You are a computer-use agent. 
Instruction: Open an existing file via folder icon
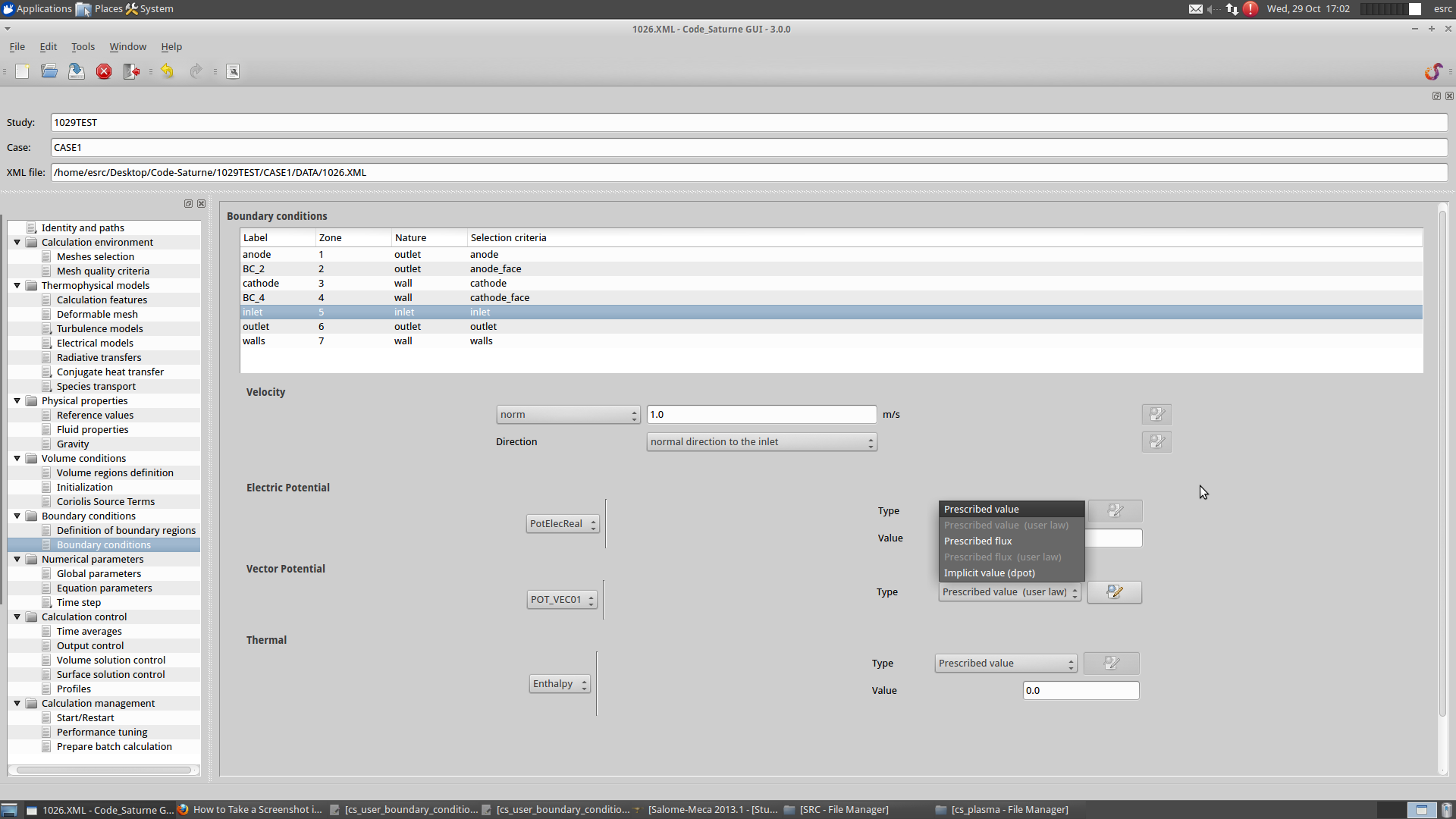[x=49, y=71]
